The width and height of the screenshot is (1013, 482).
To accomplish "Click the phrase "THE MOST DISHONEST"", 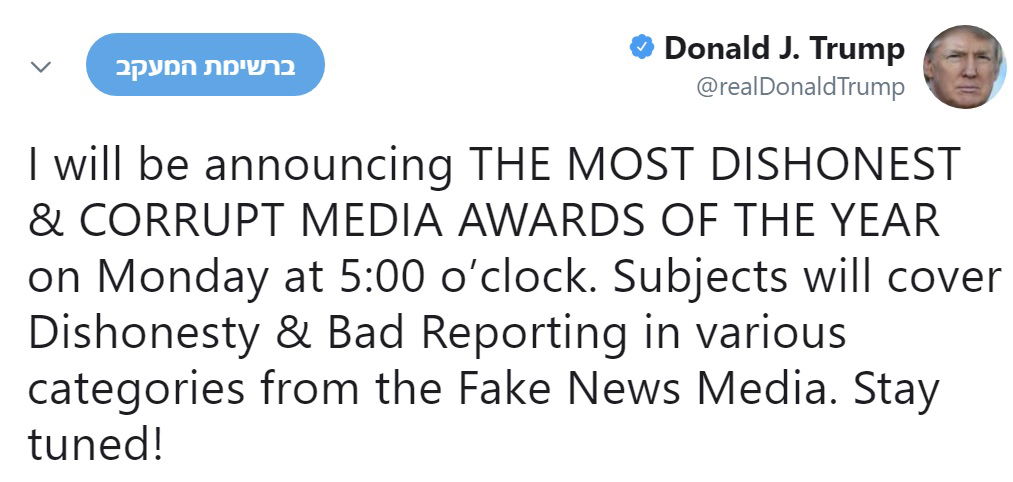I will pos(716,165).
